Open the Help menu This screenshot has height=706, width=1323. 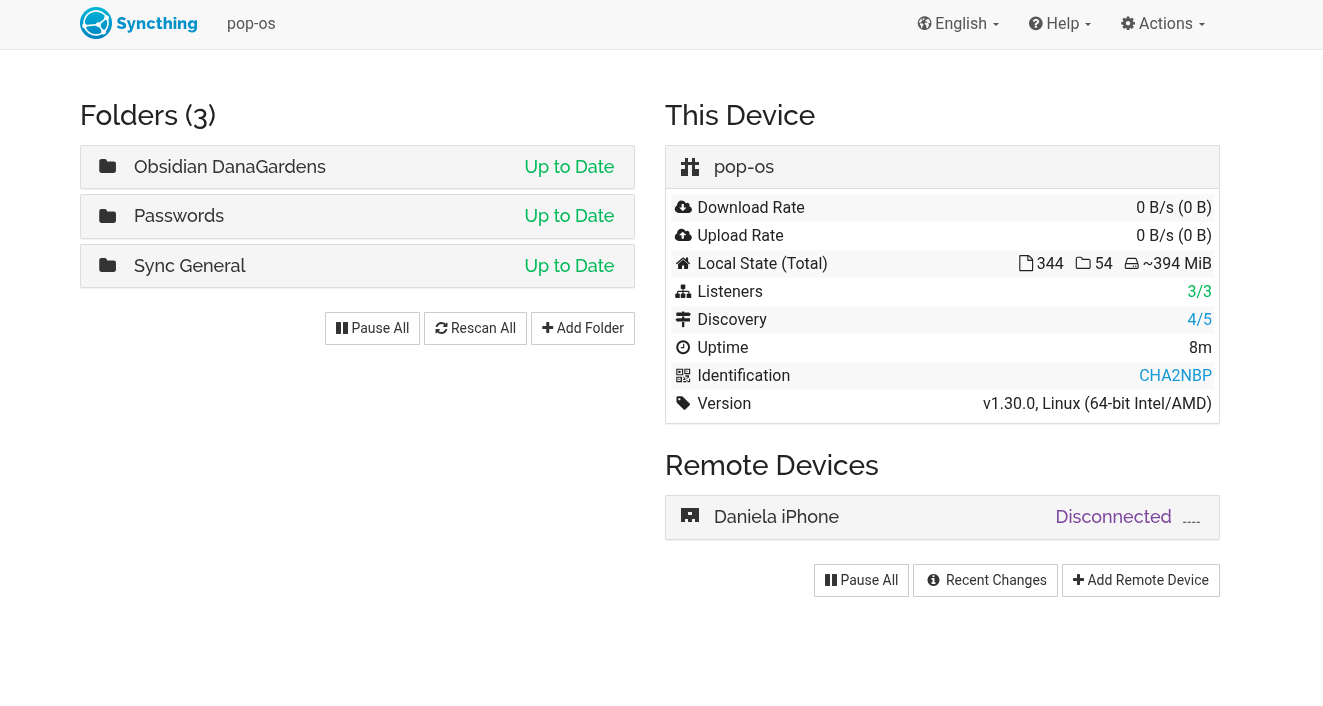coord(1060,24)
